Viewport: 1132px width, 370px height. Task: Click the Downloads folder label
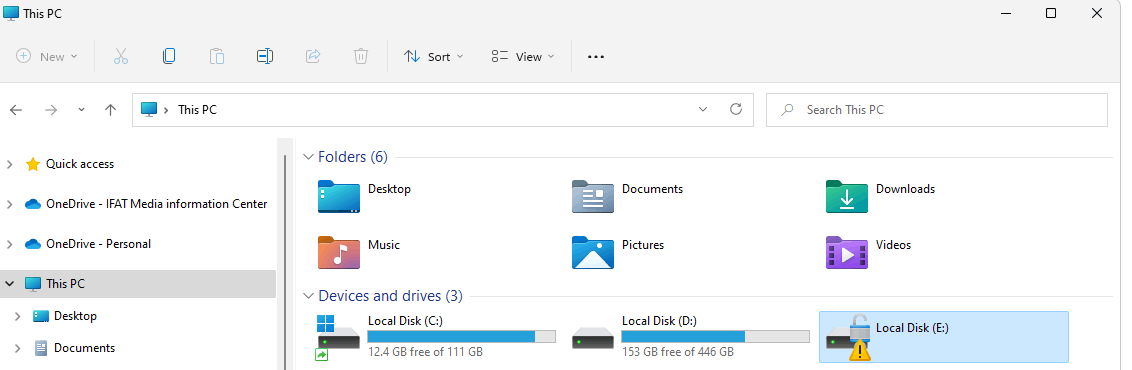(905, 189)
